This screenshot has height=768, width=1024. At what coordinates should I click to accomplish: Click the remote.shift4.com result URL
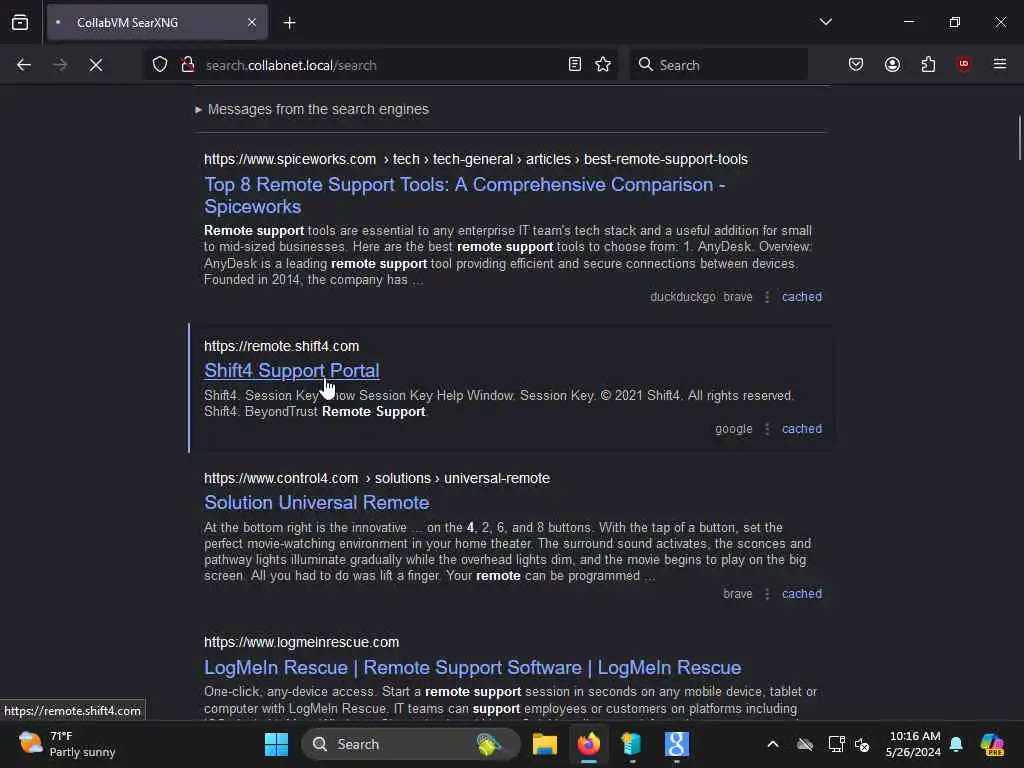(x=281, y=346)
